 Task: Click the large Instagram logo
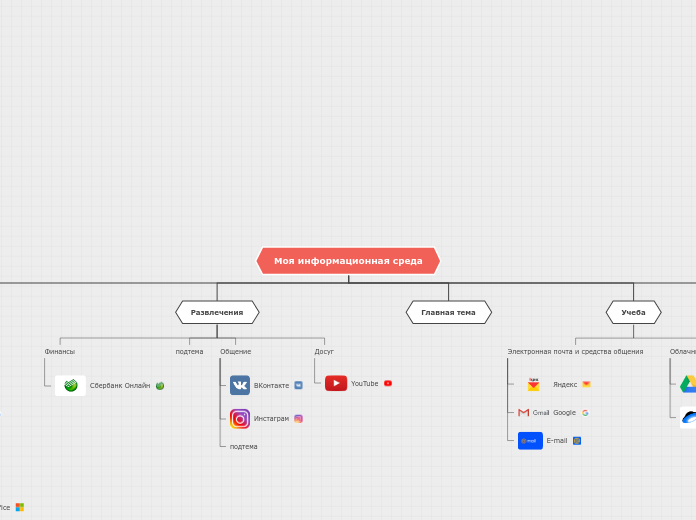point(240,419)
